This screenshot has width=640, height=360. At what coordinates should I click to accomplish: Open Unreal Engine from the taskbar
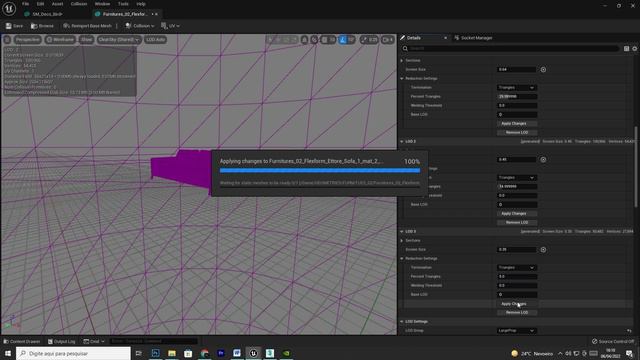253,353
